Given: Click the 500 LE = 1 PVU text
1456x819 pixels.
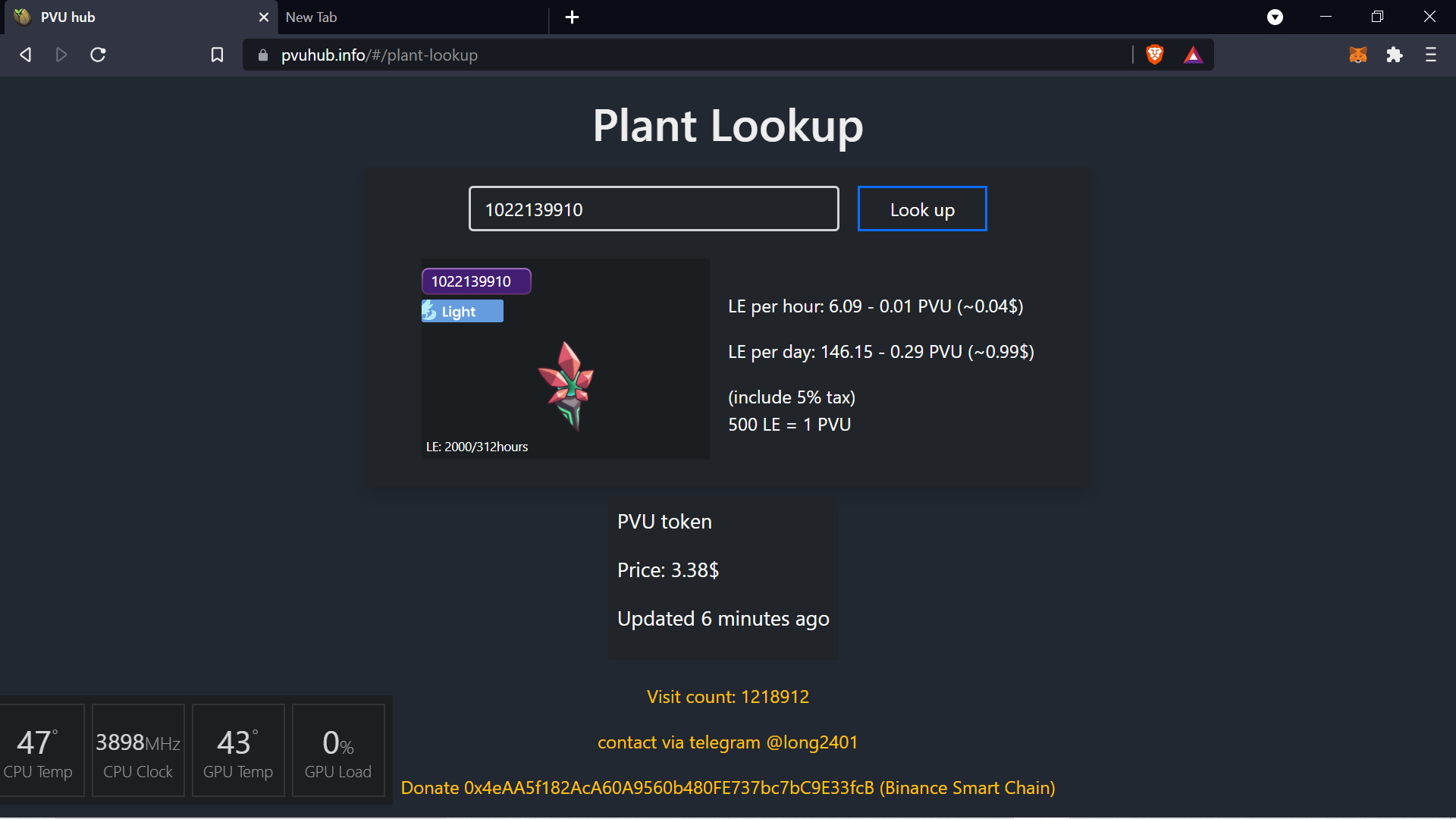Looking at the screenshot, I should point(789,425).
